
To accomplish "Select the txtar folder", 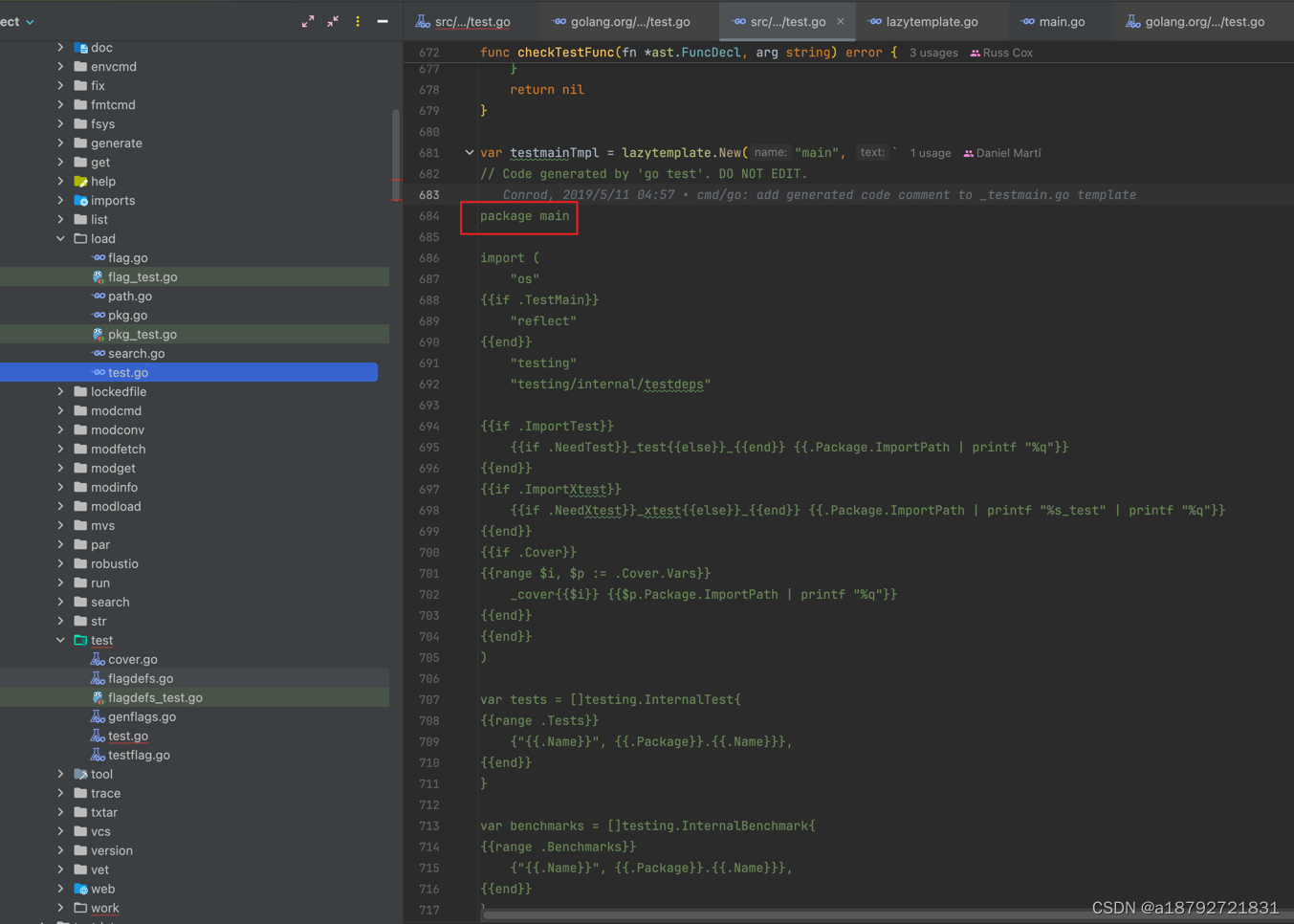I will click(x=104, y=812).
